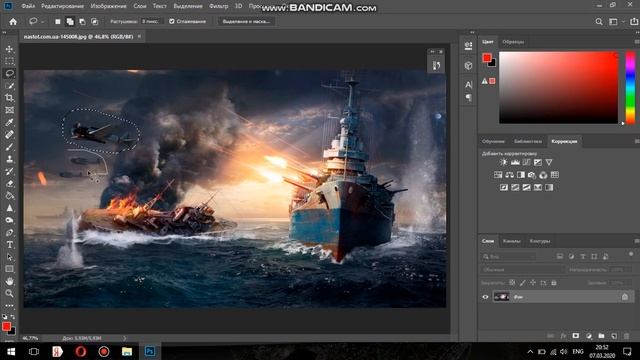Open the layer fill dropdown

point(621,282)
